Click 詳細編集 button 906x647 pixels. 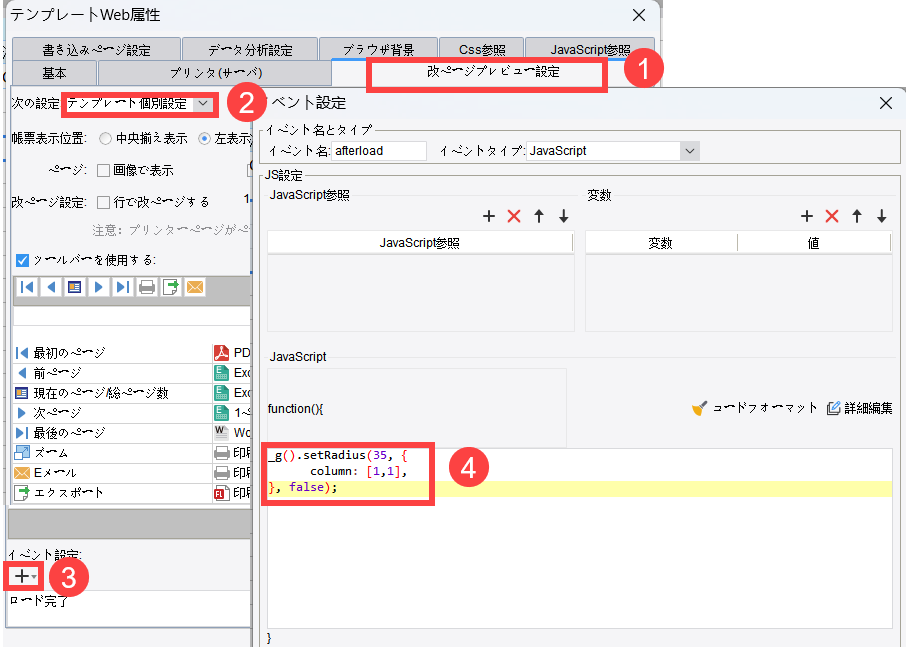(860, 408)
